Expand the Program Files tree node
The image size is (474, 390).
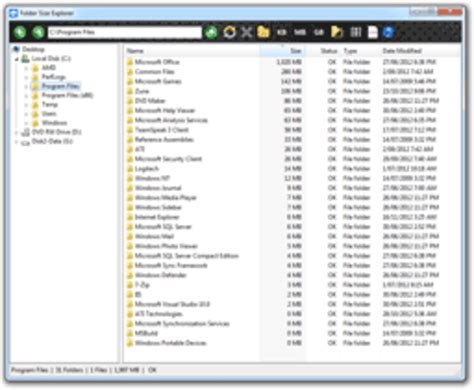(26, 87)
